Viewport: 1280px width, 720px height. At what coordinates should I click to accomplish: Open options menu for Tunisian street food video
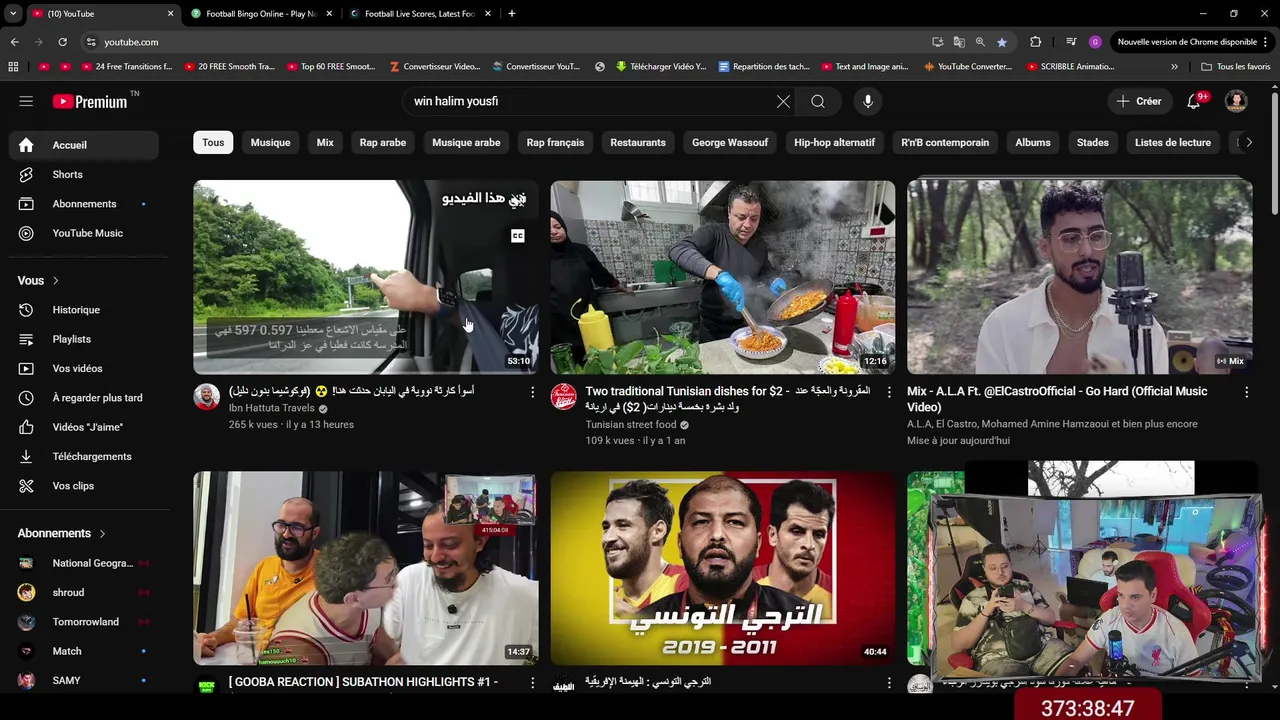(889, 392)
